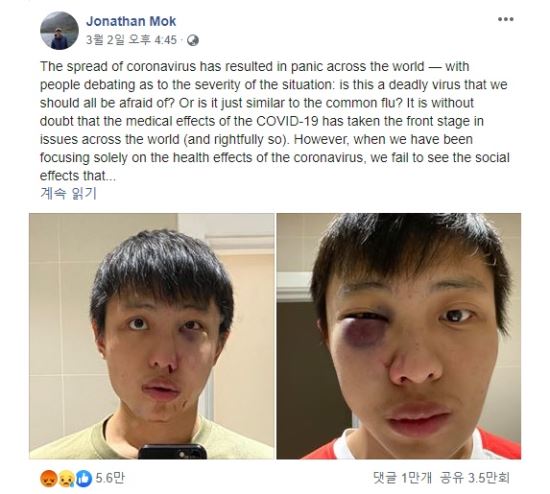Click the black phone in left photo
This screenshot has height=494, width=550.
[172, 452]
